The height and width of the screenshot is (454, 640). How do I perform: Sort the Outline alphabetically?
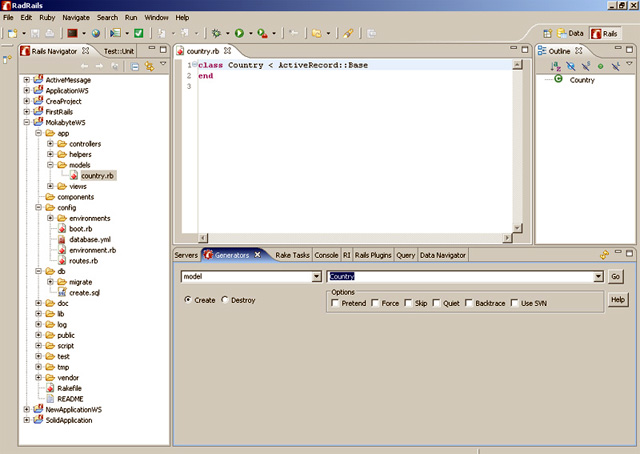555,66
